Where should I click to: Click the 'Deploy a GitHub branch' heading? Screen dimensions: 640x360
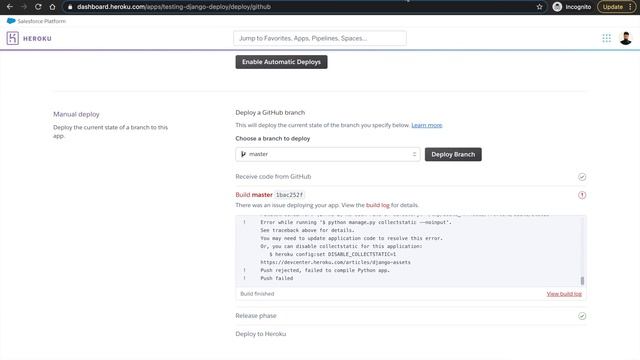[270, 113]
